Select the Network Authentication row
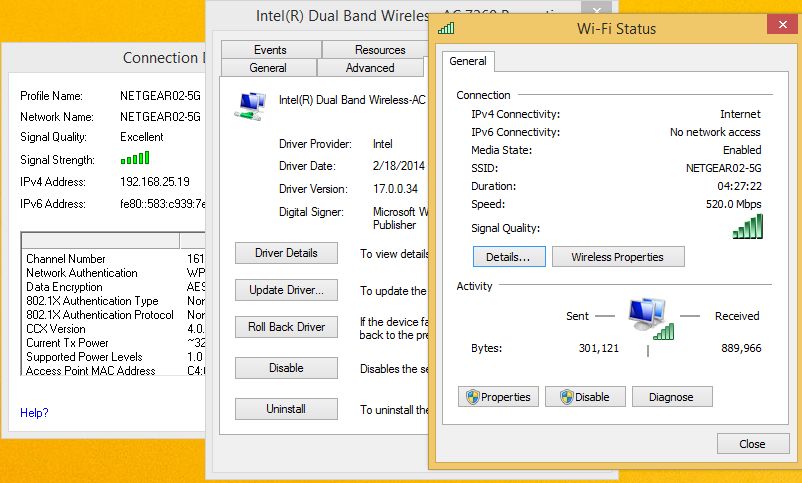This screenshot has width=802, height=483. (113, 273)
